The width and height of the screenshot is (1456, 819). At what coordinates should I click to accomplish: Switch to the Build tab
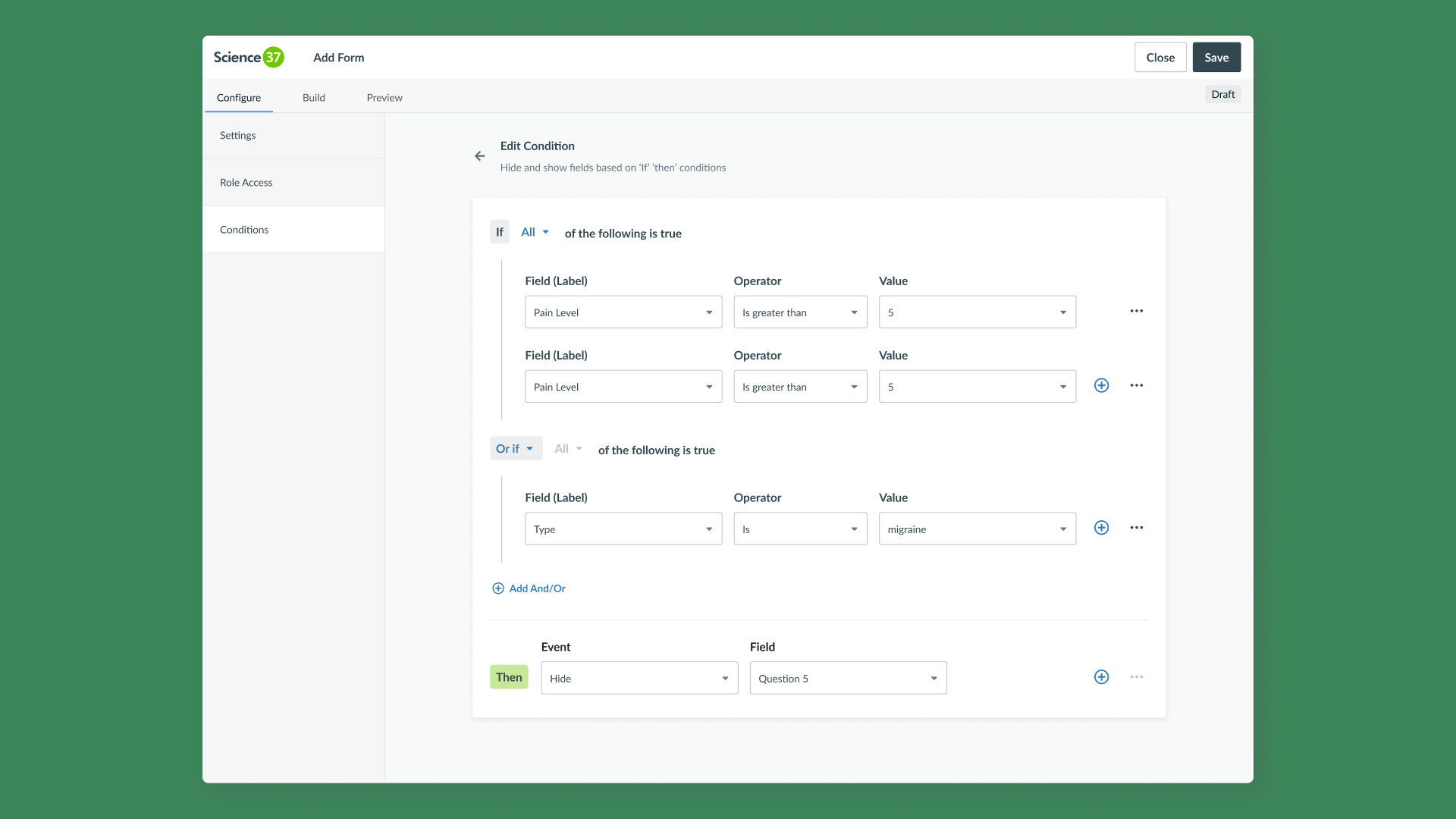click(313, 98)
